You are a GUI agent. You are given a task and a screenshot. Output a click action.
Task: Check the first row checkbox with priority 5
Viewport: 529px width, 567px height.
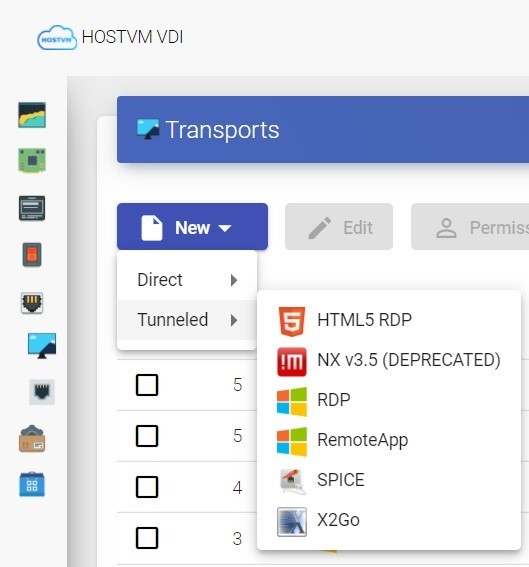pos(147,385)
